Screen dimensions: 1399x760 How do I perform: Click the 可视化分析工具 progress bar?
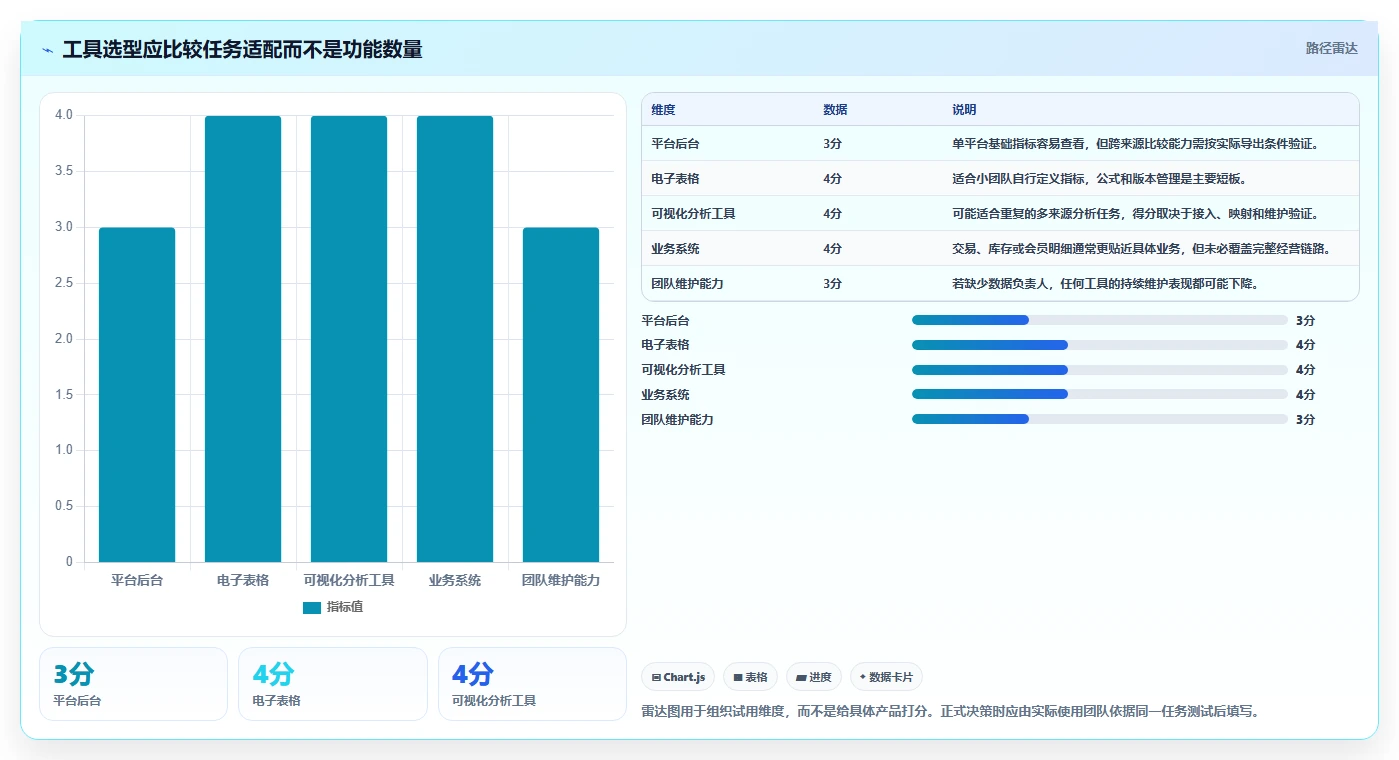pos(1100,370)
